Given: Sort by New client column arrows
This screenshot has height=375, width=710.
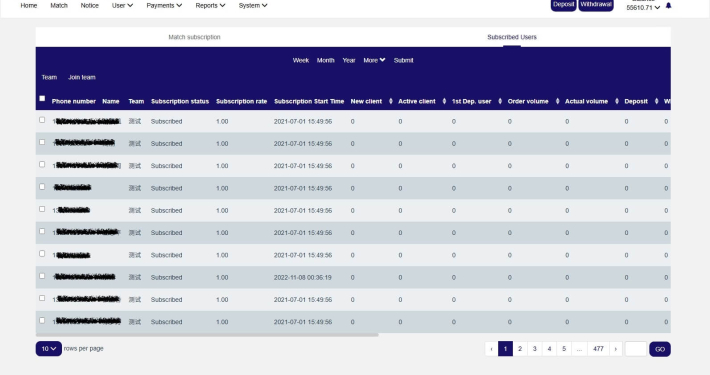Looking at the screenshot, I should (391, 101).
